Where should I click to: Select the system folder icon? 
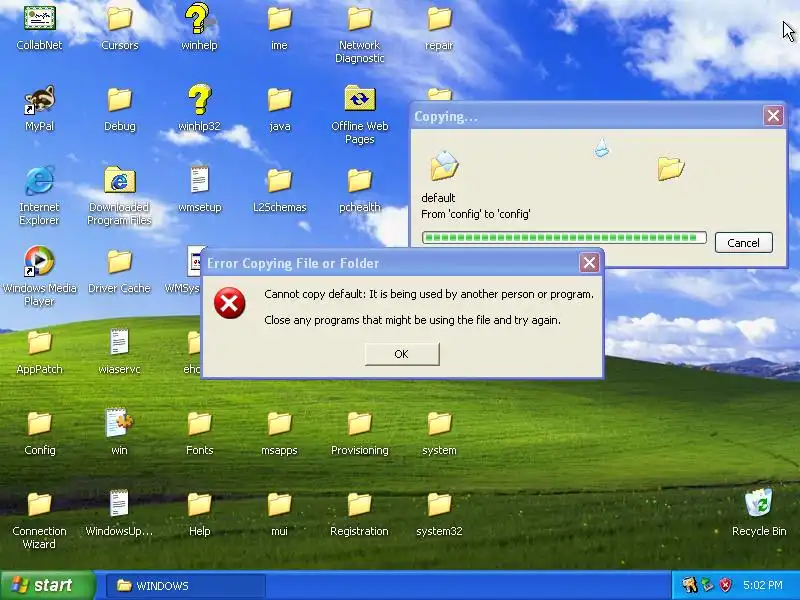(439, 423)
